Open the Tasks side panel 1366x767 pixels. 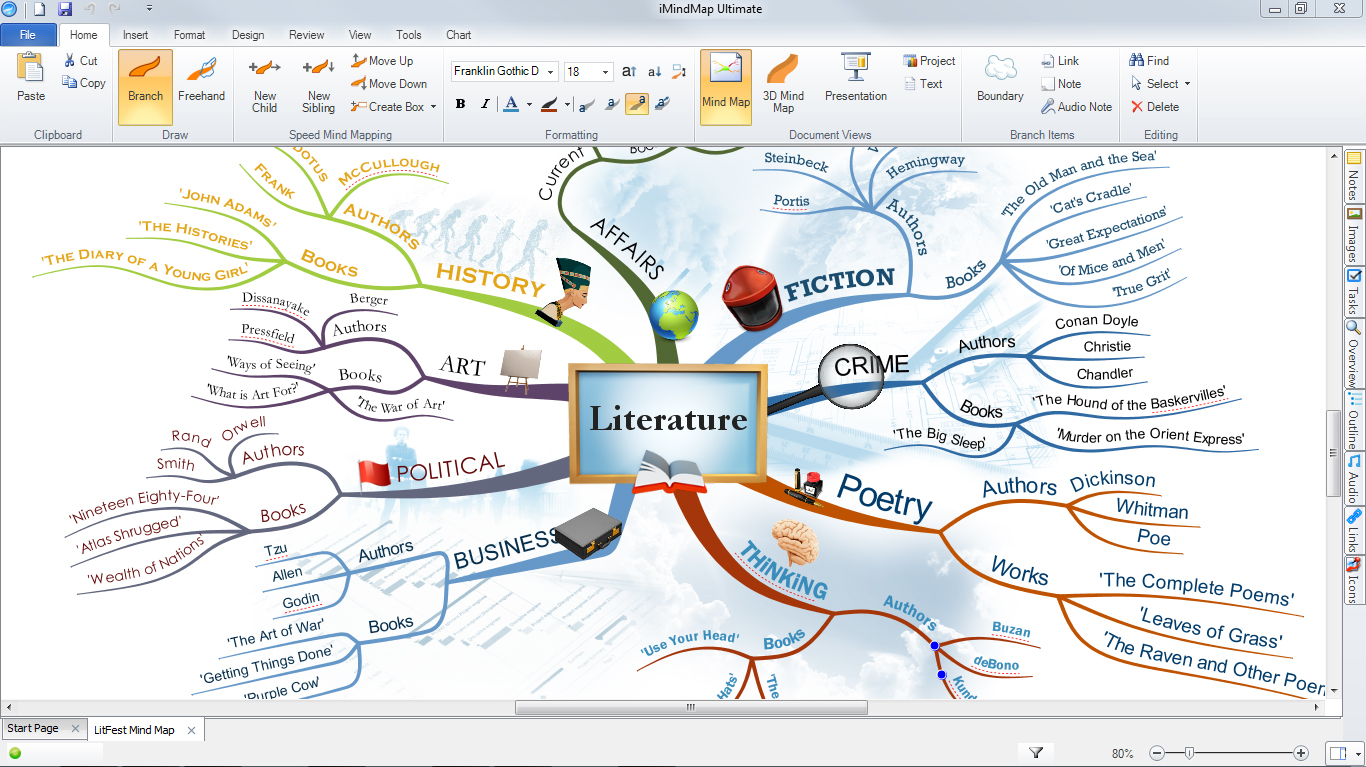(x=1355, y=292)
